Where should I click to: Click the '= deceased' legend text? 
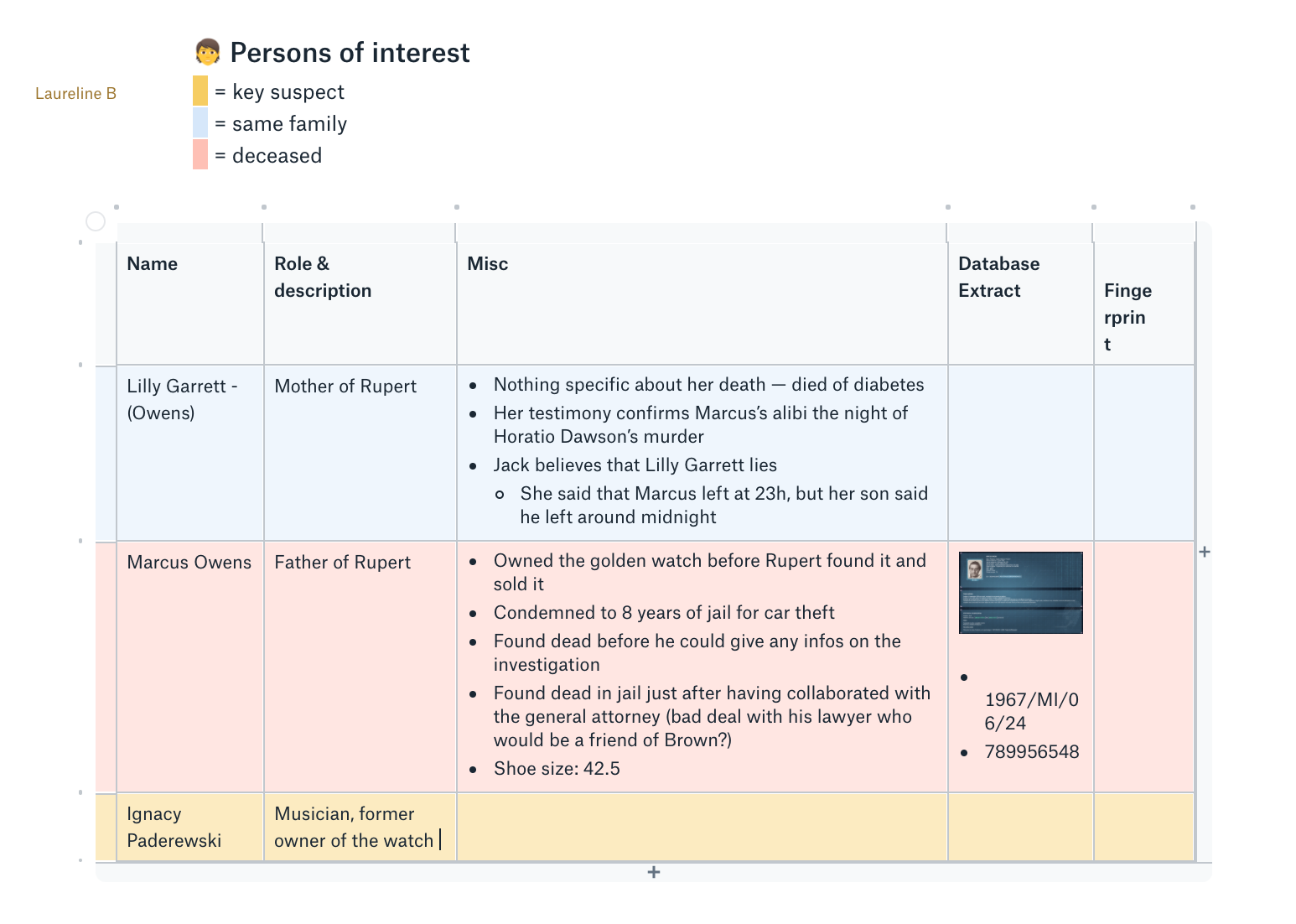click(268, 156)
